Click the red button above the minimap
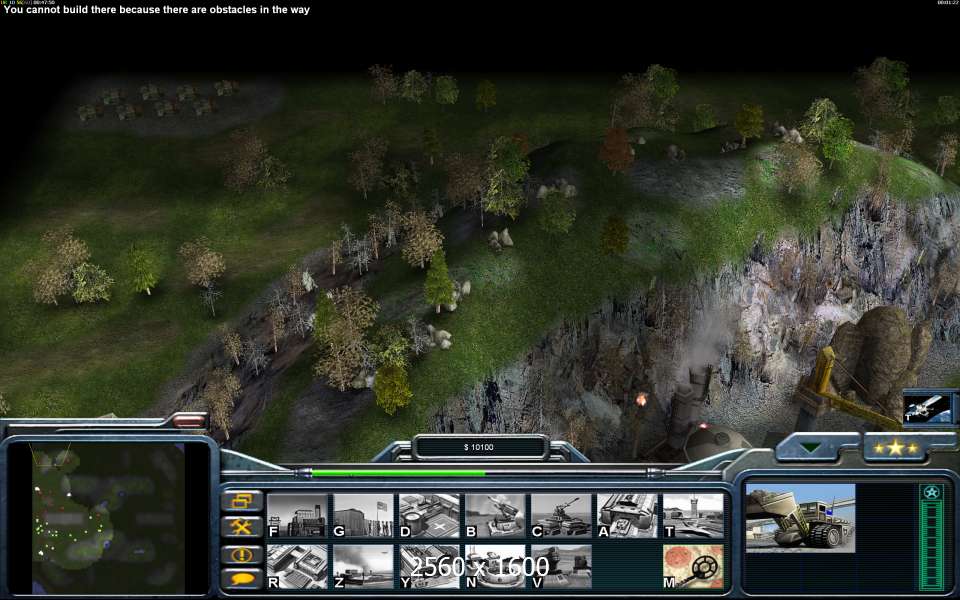The image size is (960, 600). coord(190,420)
